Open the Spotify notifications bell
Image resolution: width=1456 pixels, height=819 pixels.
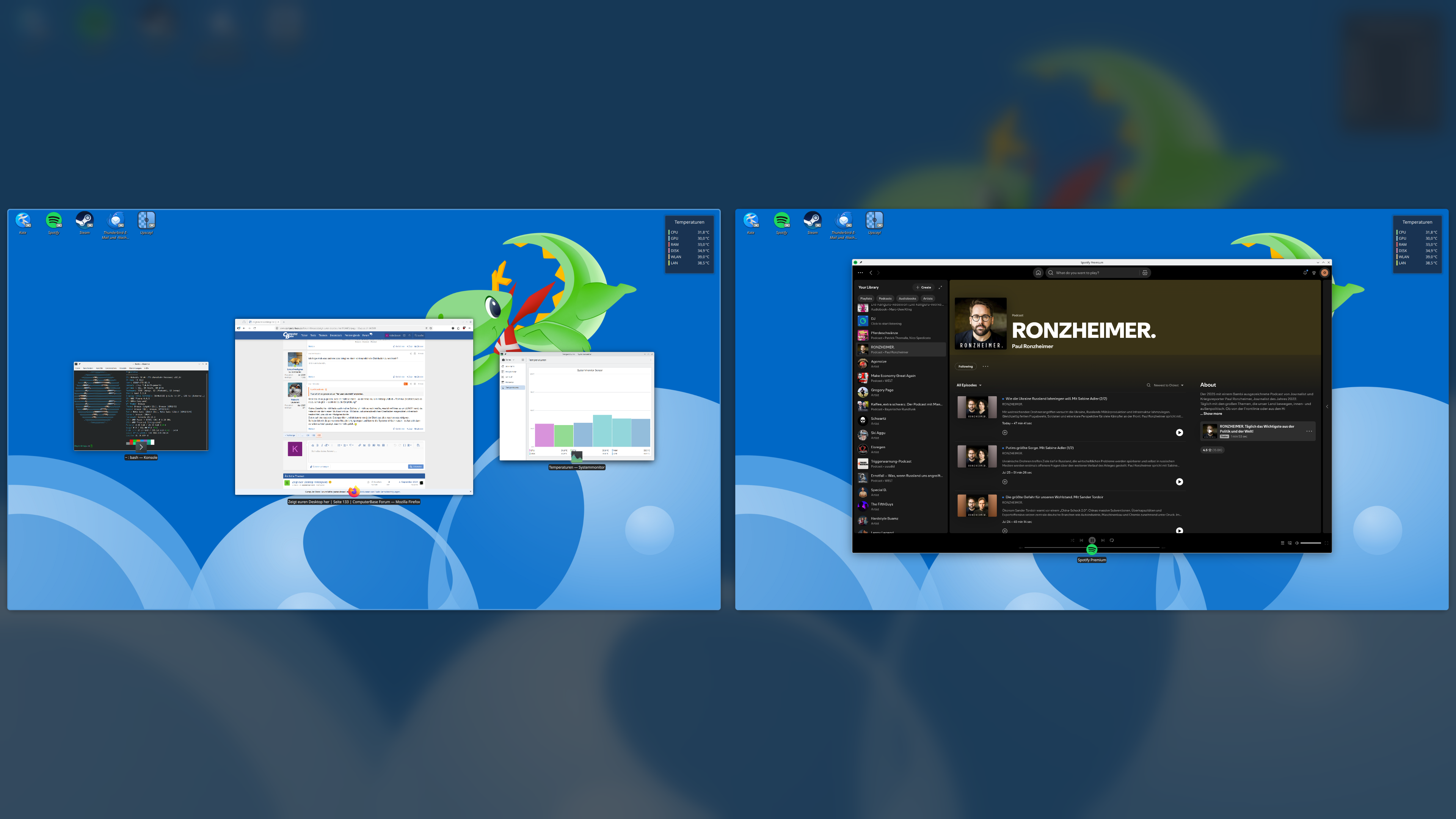(1305, 273)
